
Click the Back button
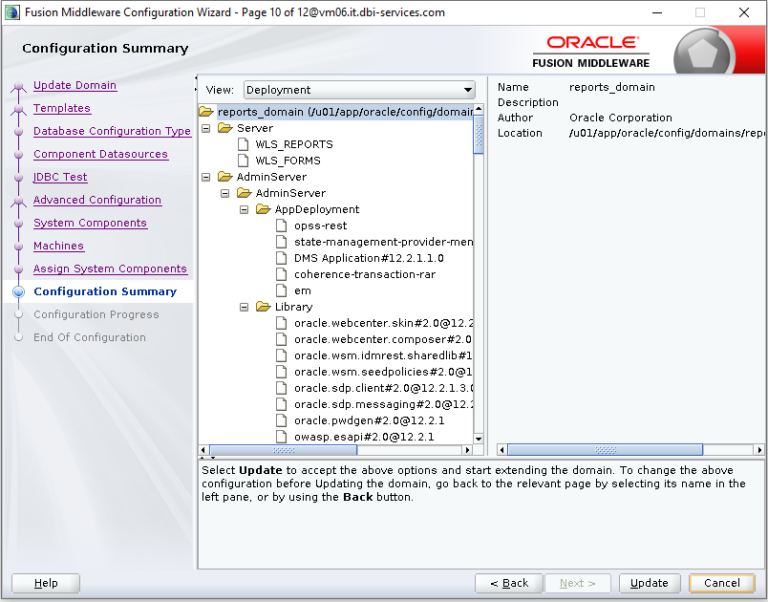pos(508,583)
